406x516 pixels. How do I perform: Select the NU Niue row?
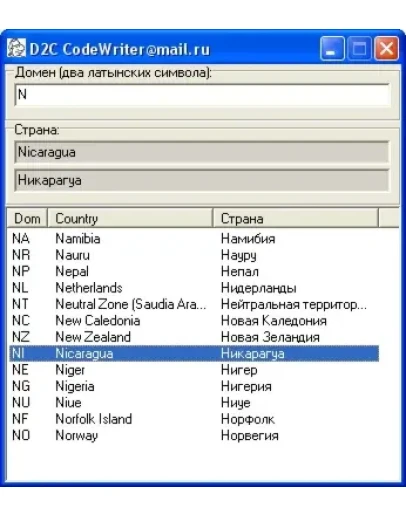tap(194, 402)
